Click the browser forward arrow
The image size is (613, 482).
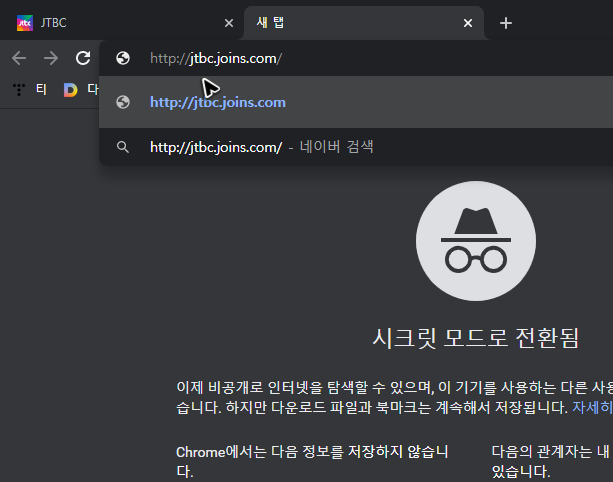coord(51,58)
